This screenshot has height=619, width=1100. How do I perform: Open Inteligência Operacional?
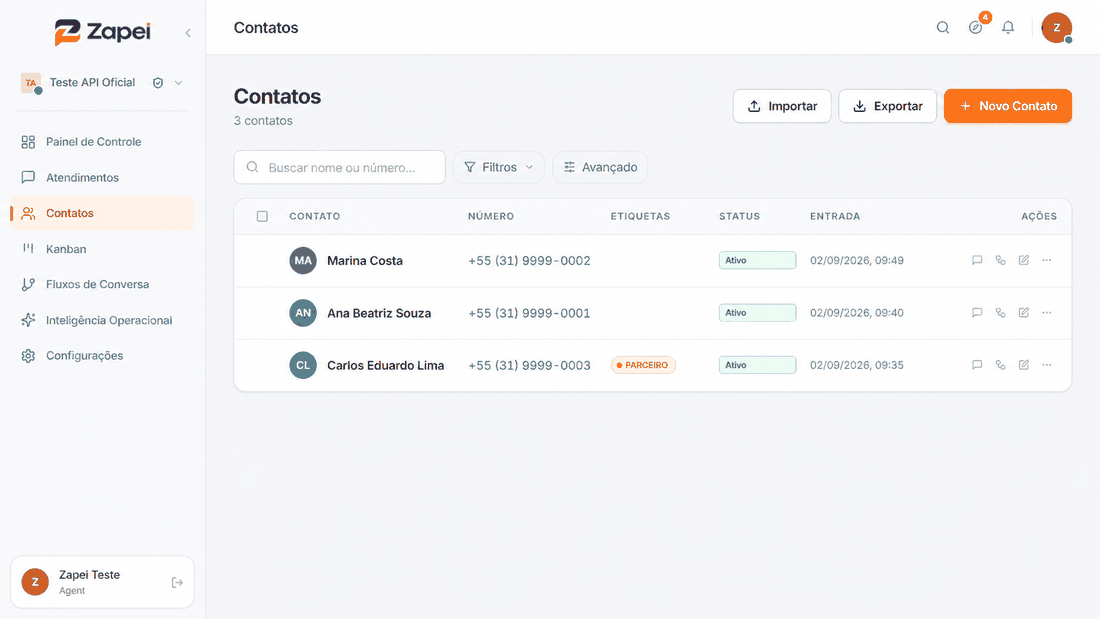[x=102, y=320]
